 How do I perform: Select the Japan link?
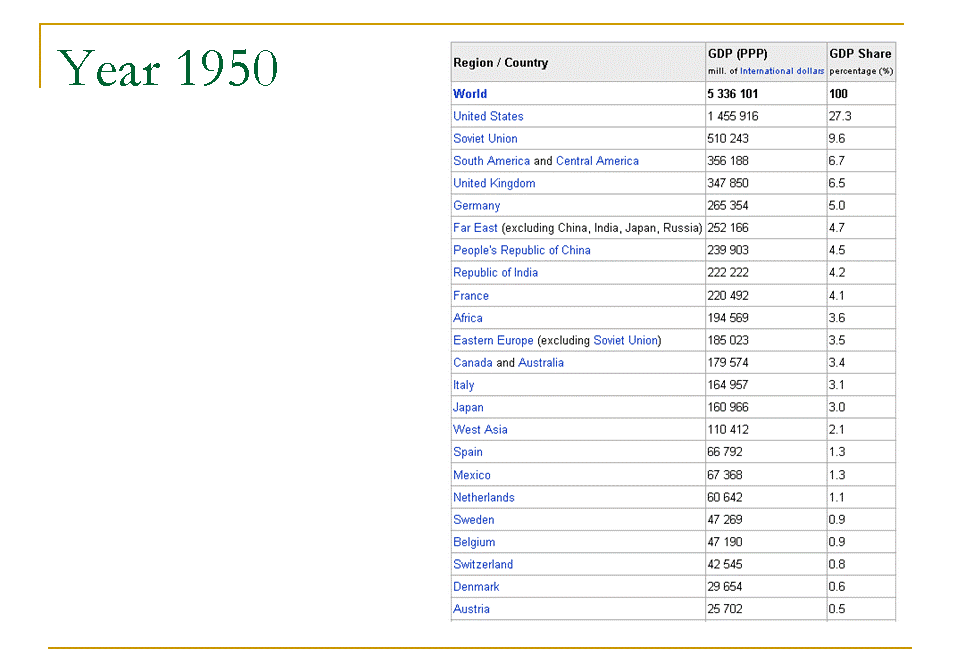(468, 407)
